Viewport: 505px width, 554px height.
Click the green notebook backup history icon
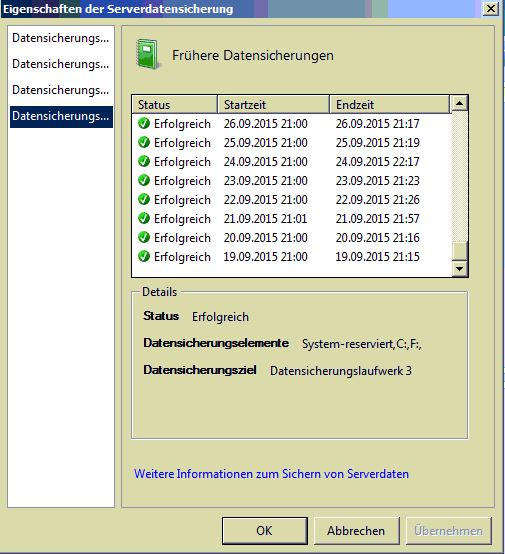point(148,54)
